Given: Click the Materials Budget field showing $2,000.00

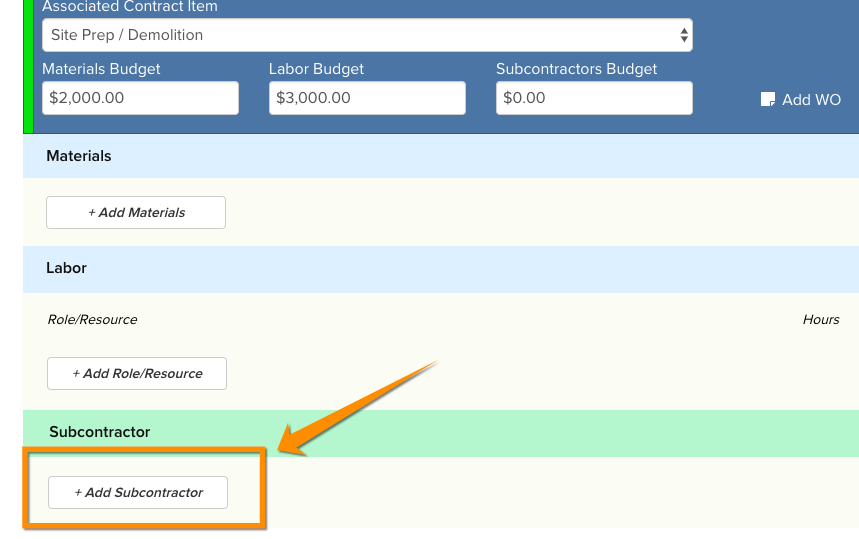Looking at the screenshot, I should 140,98.
